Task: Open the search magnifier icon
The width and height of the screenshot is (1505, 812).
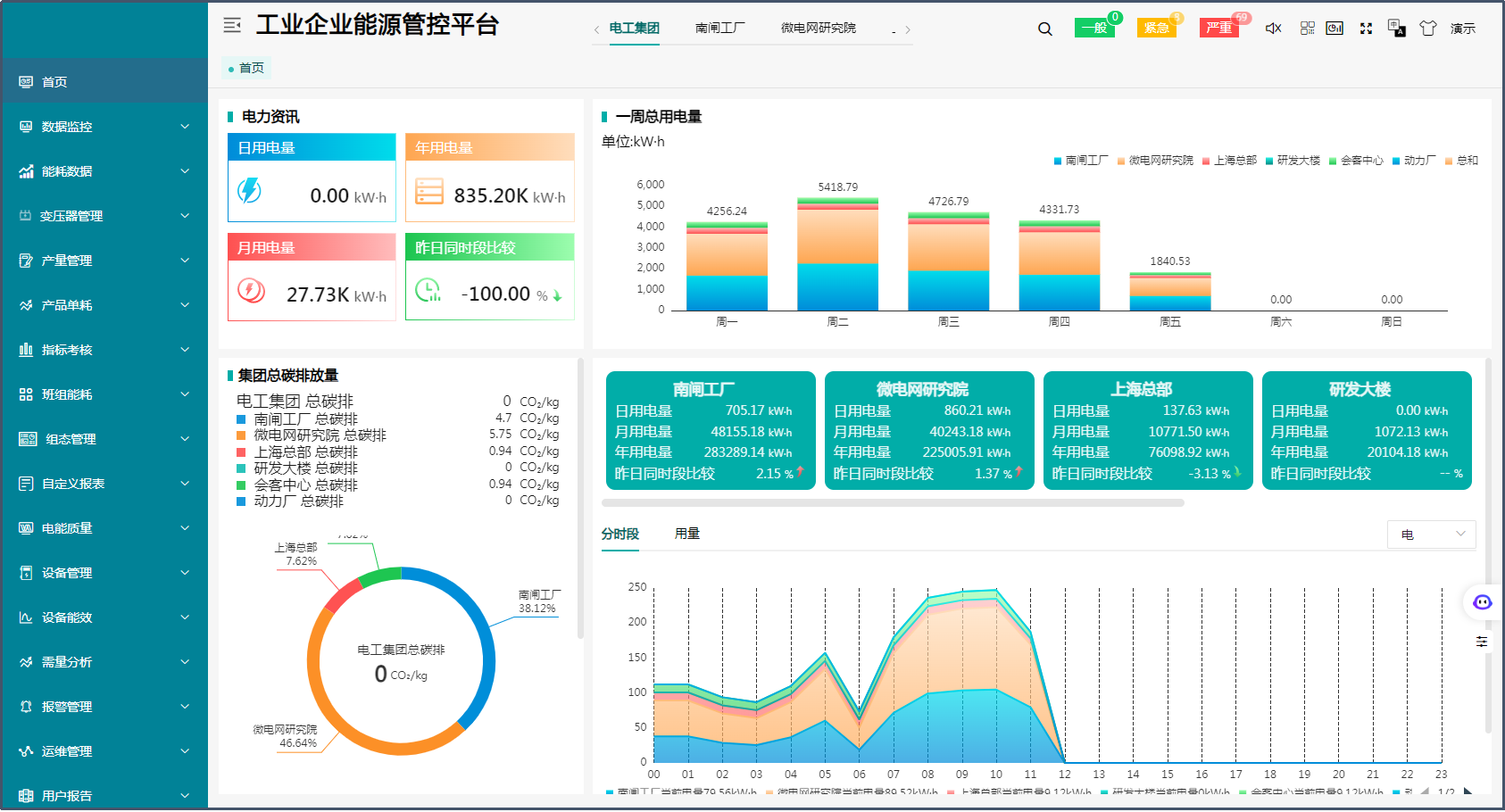Action: [x=1045, y=29]
